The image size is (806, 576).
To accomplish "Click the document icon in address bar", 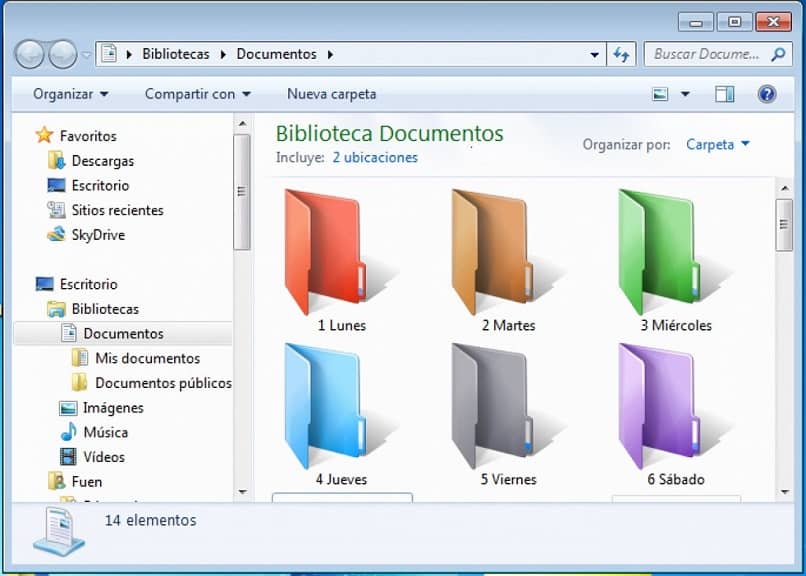I will pyautogui.click(x=109, y=53).
